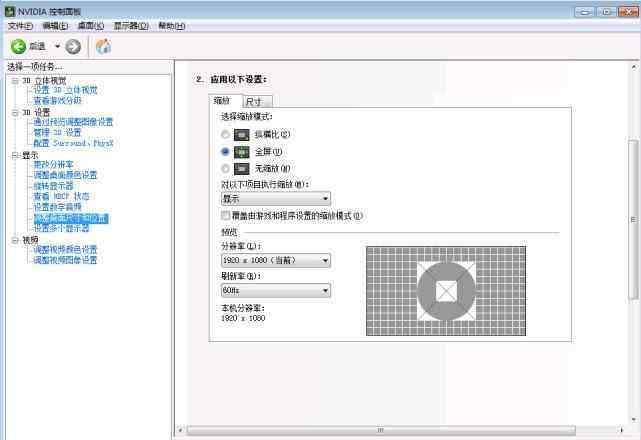Select the 无缩放 radio button
The image size is (641, 440).
[x=225, y=168]
